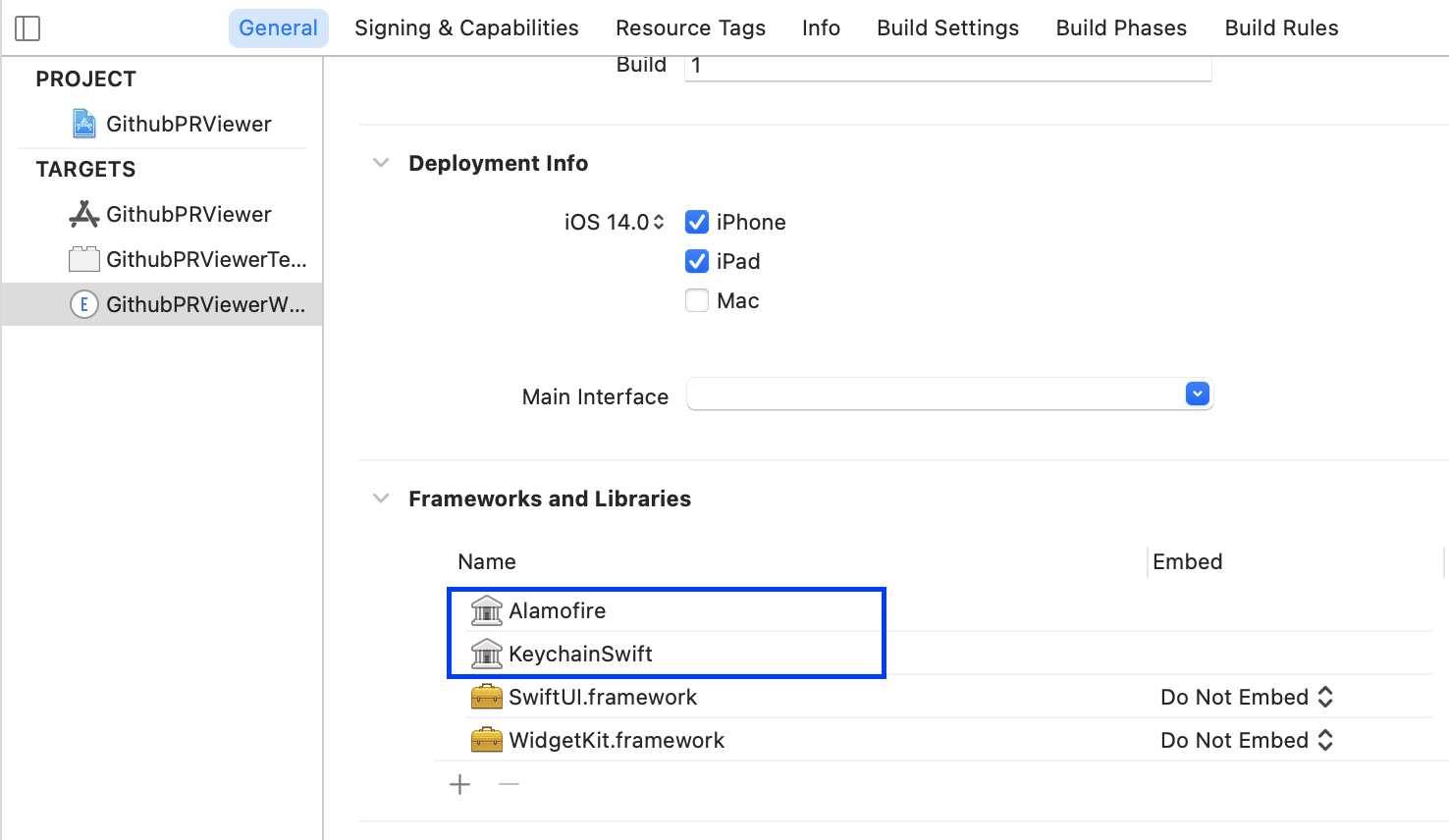Click the WidgetKit.framework toolbox icon

click(x=487, y=740)
